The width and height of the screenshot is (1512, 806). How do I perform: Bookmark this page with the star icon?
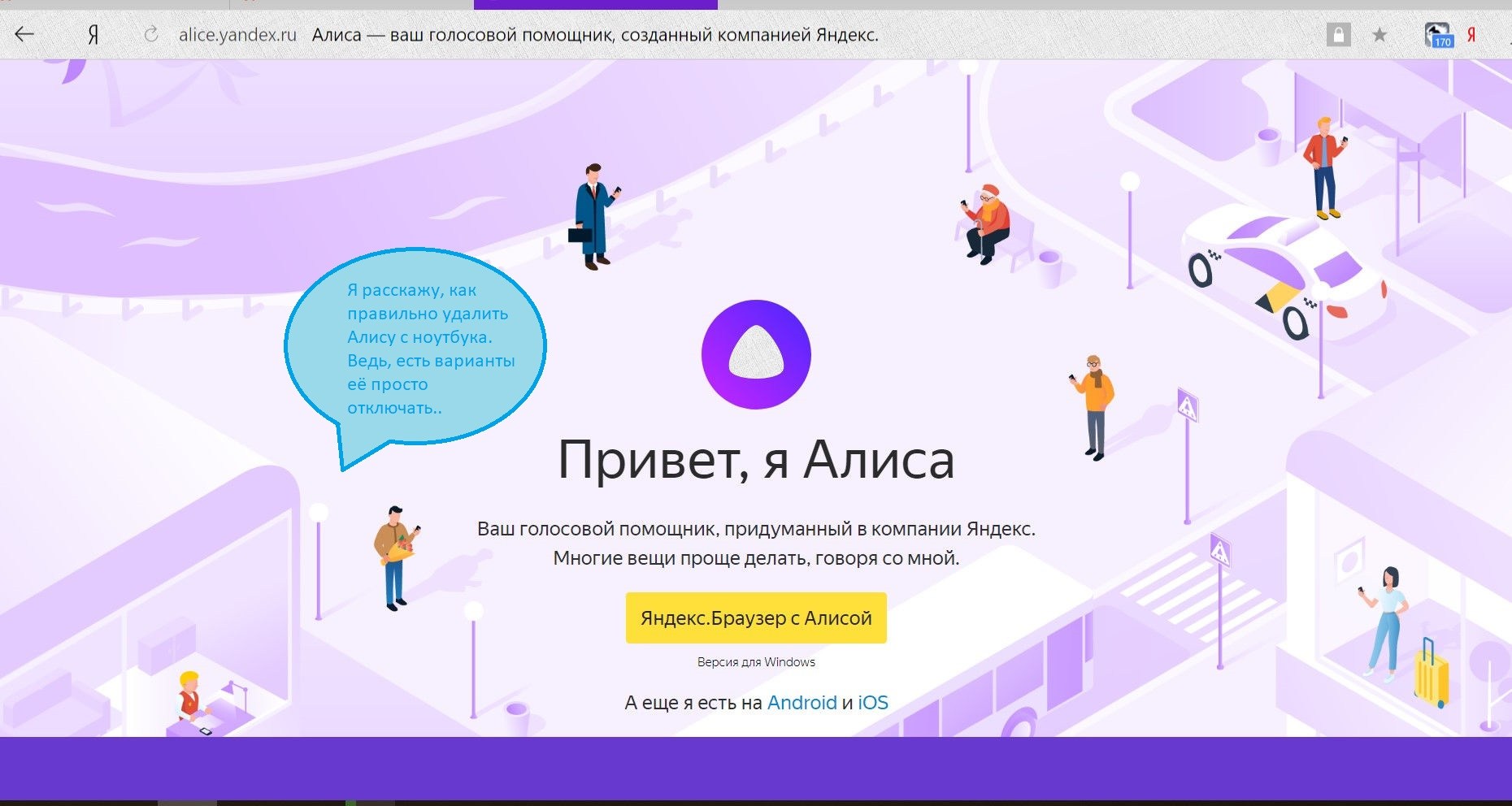1379,35
